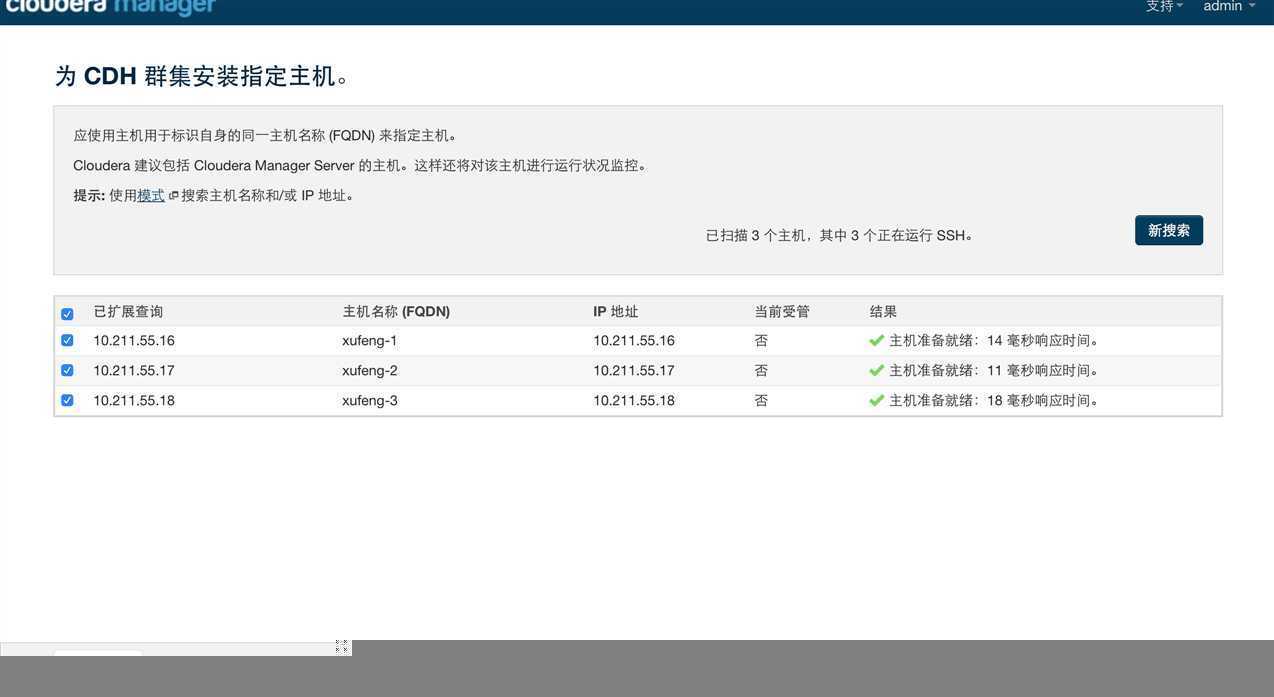Click the expand icon at bottom panel
The image size is (1274, 697).
click(x=341, y=647)
